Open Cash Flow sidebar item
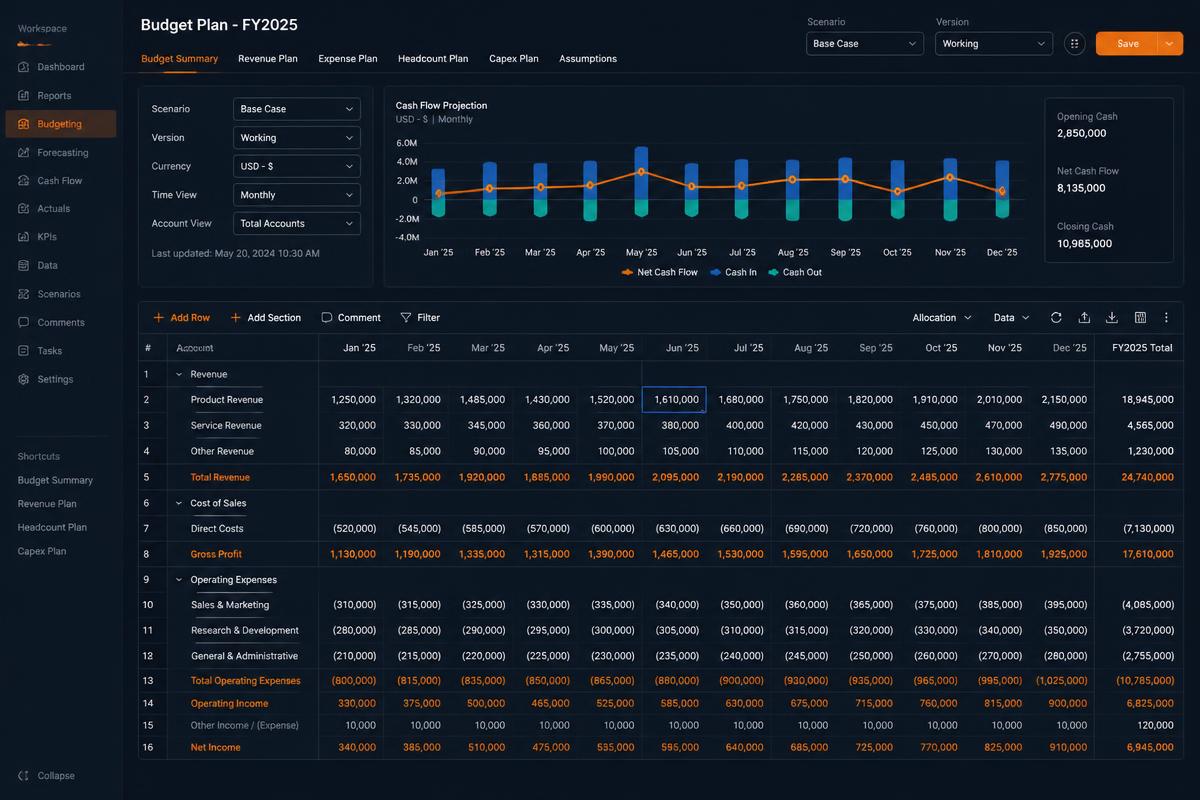Image resolution: width=1200 pixels, height=800 pixels. pos(60,181)
